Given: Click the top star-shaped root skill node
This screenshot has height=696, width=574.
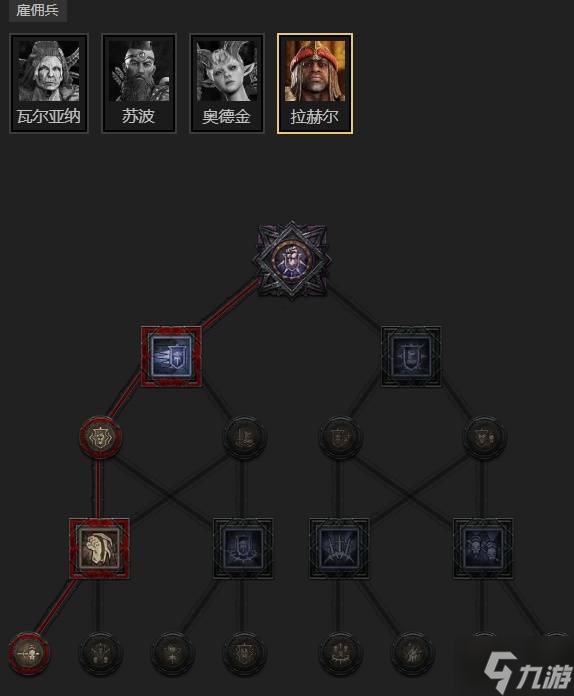Looking at the screenshot, I should [292, 261].
